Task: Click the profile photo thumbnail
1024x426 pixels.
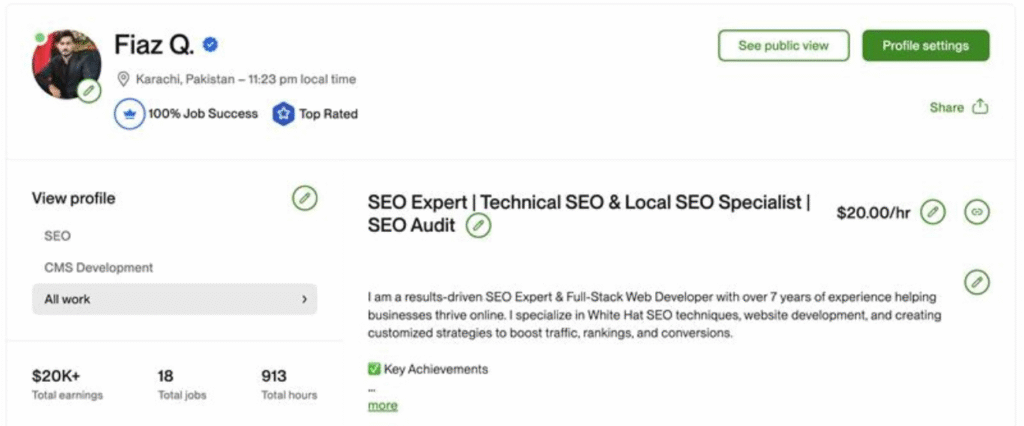Action: (65, 62)
